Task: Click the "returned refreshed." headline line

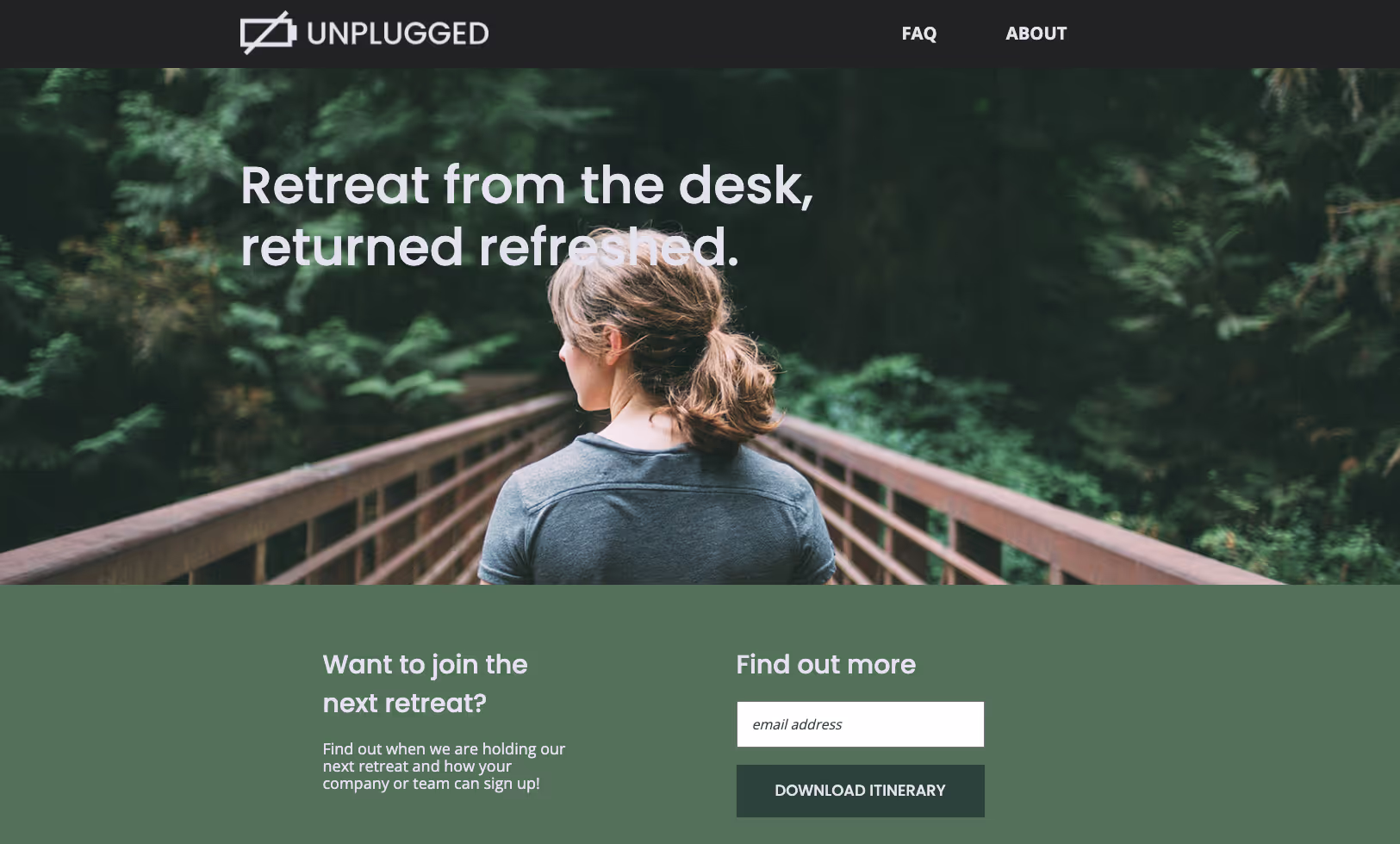Action: 489,247
